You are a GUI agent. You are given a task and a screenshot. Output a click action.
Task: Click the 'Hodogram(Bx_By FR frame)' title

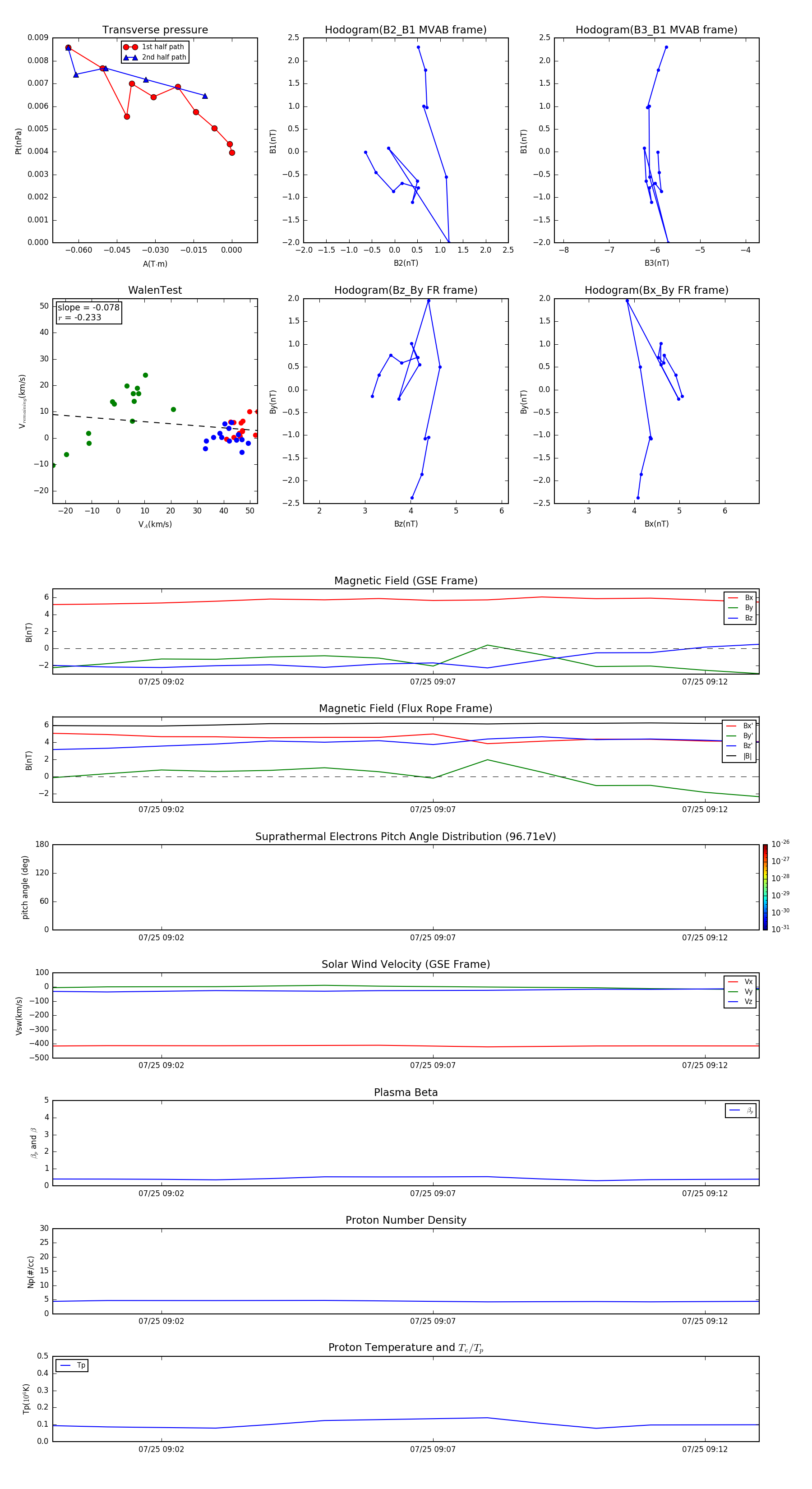(x=656, y=290)
